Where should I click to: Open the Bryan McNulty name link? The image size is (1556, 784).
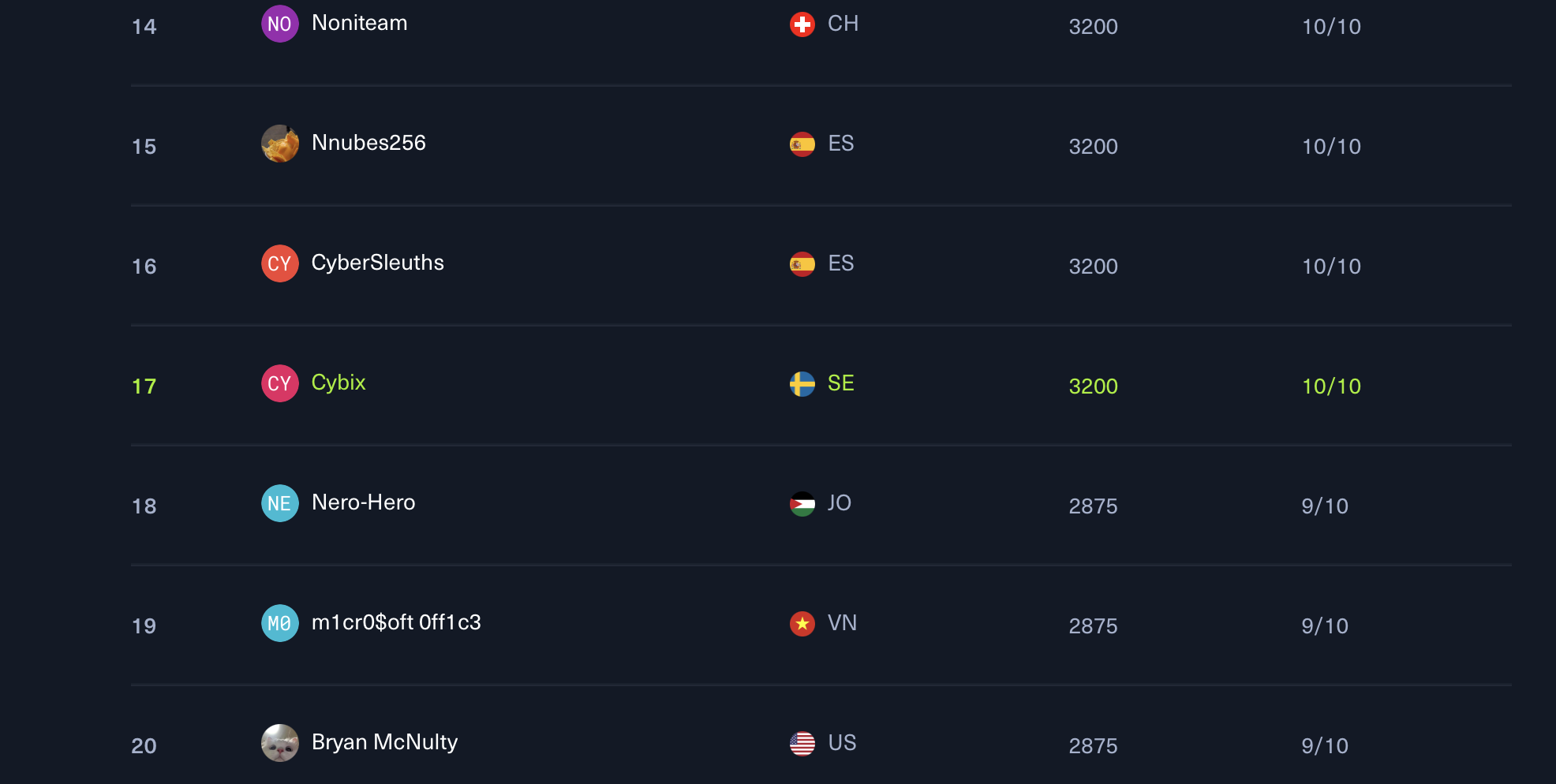click(384, 742)
